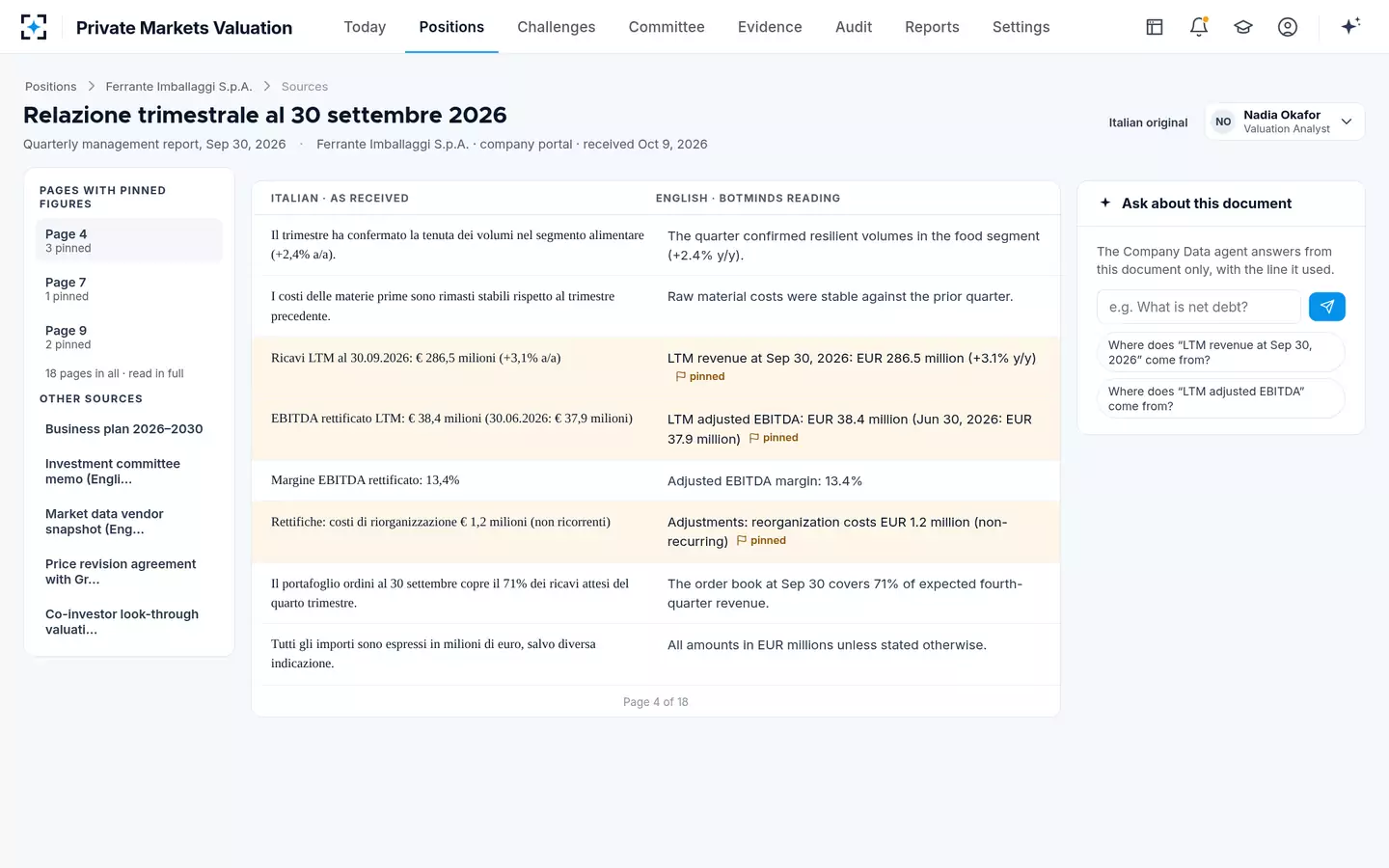This screenshot has height=868, width=1389.
Task: Open the Evidence tab
Action: [x=770, y=27]
